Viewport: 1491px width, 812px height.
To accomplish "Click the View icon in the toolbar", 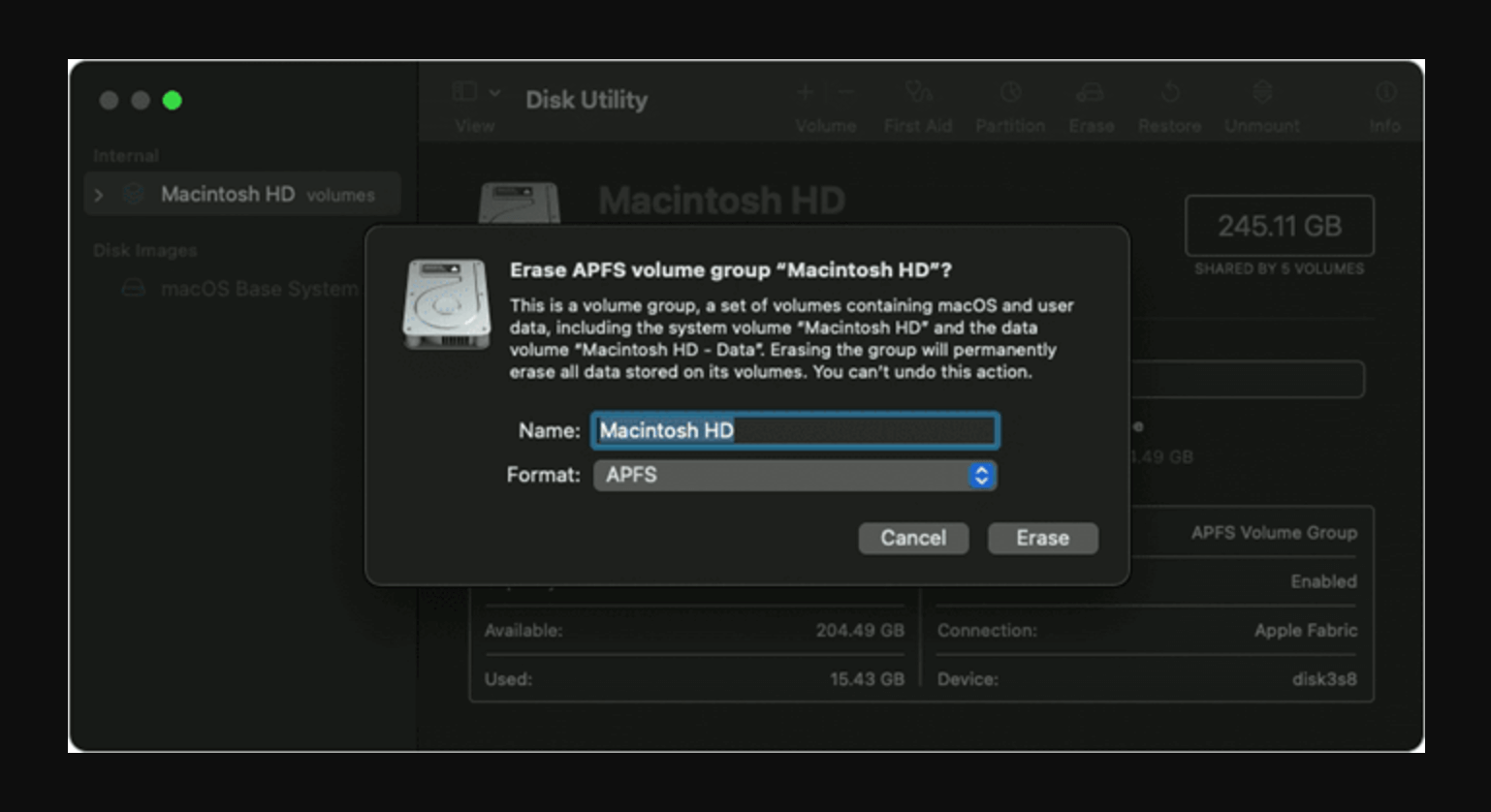I will pyautogui.click(x=464, y=92).
